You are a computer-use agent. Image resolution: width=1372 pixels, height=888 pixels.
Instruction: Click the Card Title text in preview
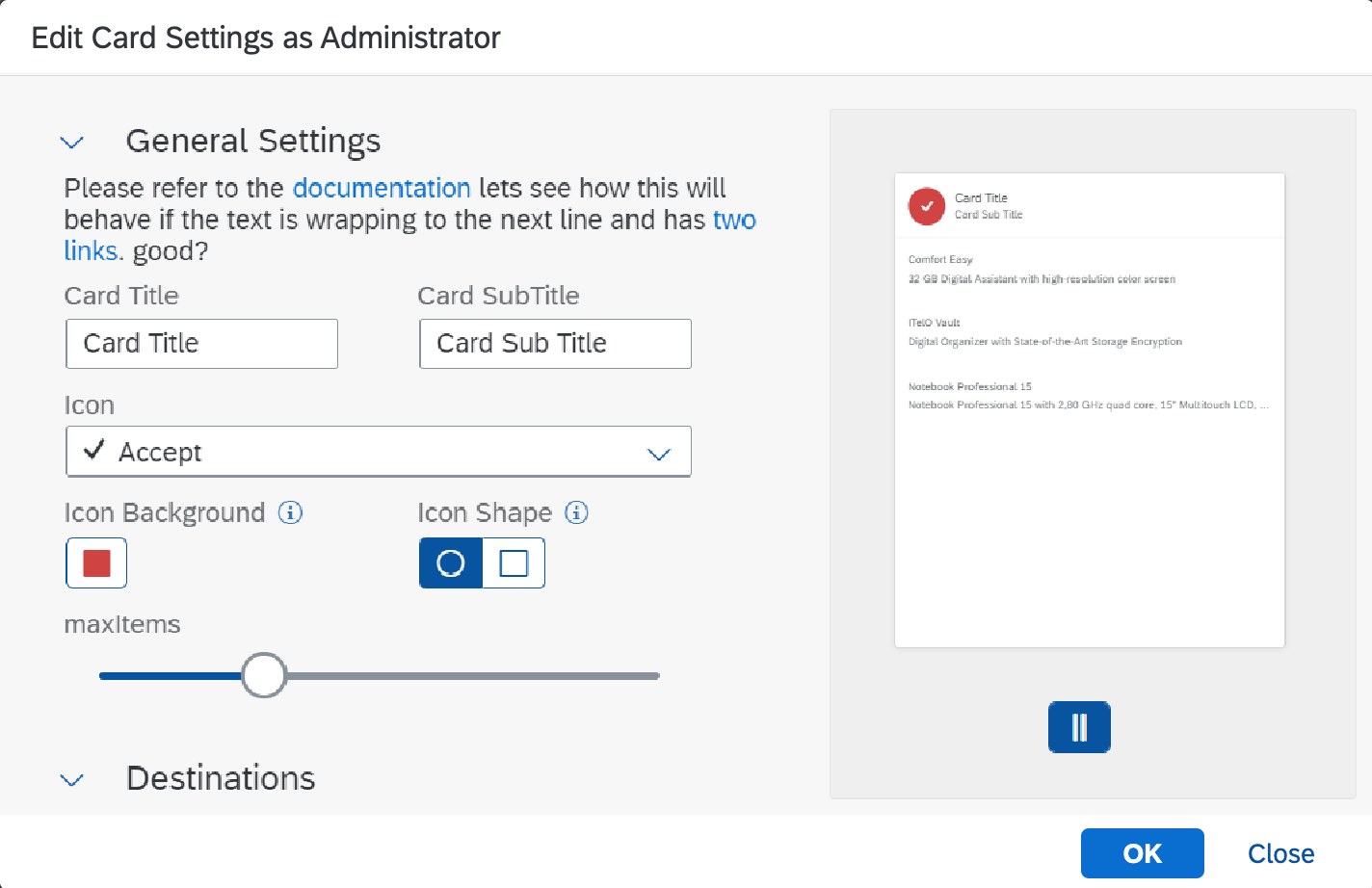tap(981, 197)
